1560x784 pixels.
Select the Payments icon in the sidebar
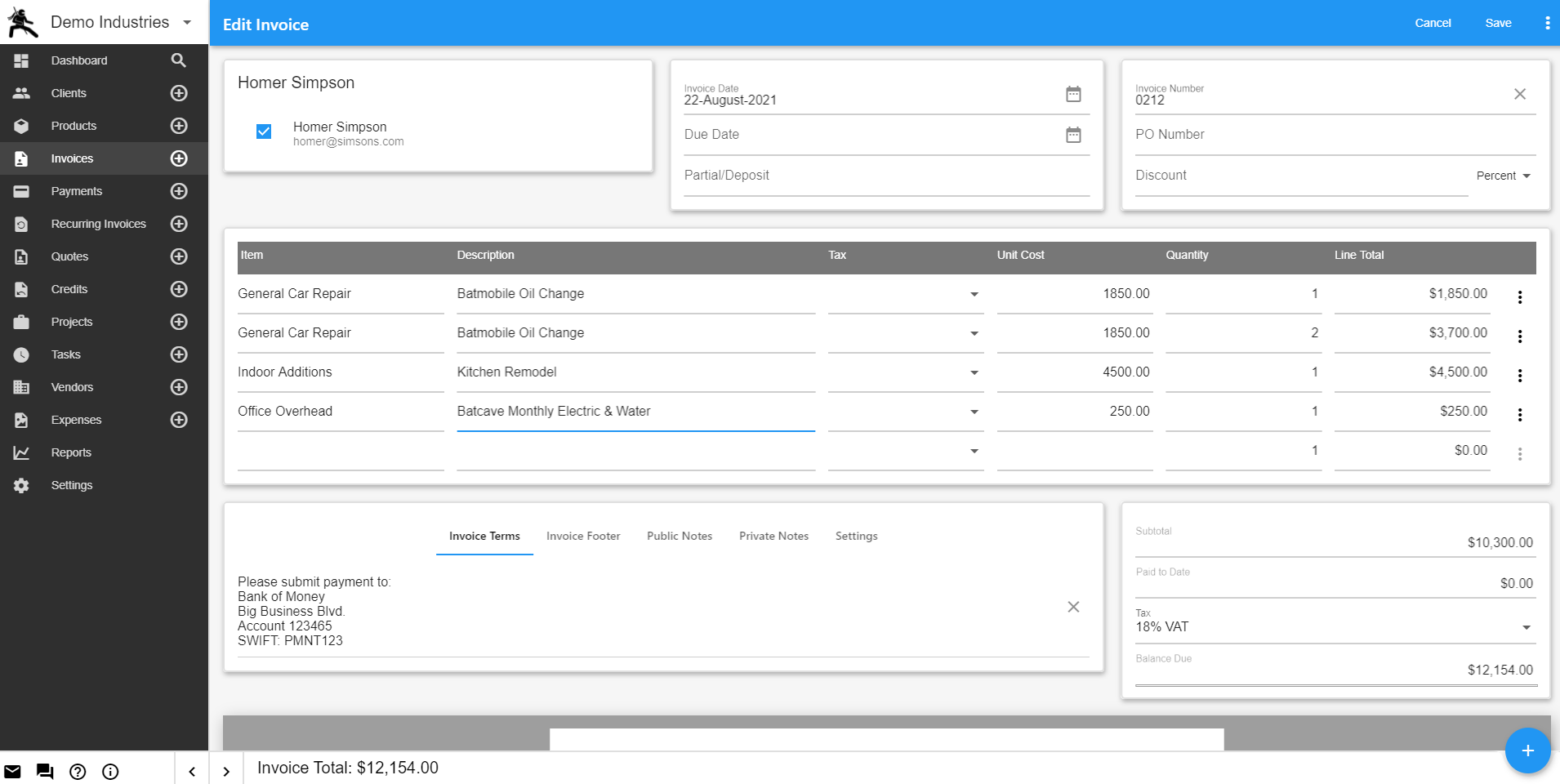coord(20,191)
